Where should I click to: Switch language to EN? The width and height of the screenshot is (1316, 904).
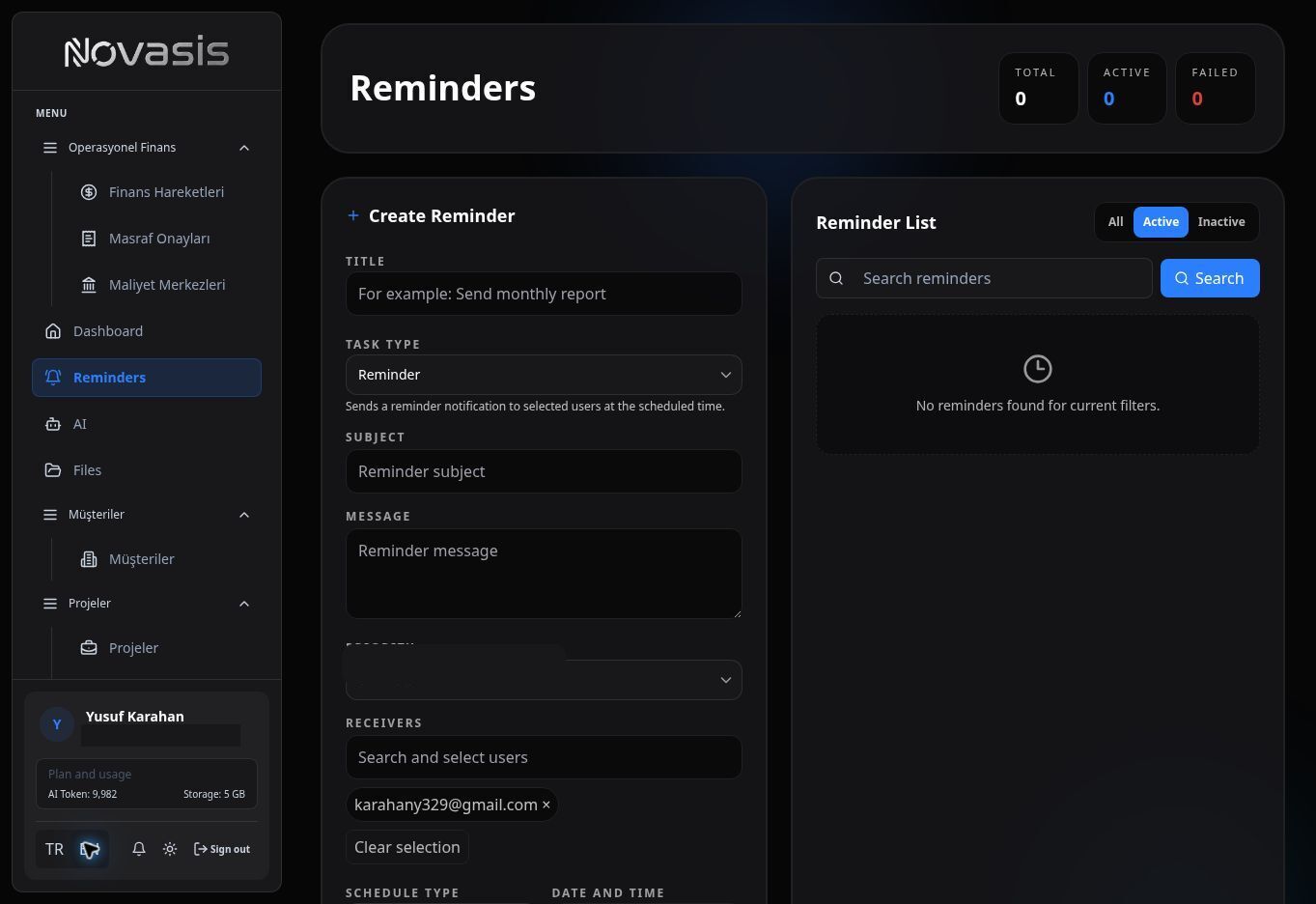(x=90, y=849)
